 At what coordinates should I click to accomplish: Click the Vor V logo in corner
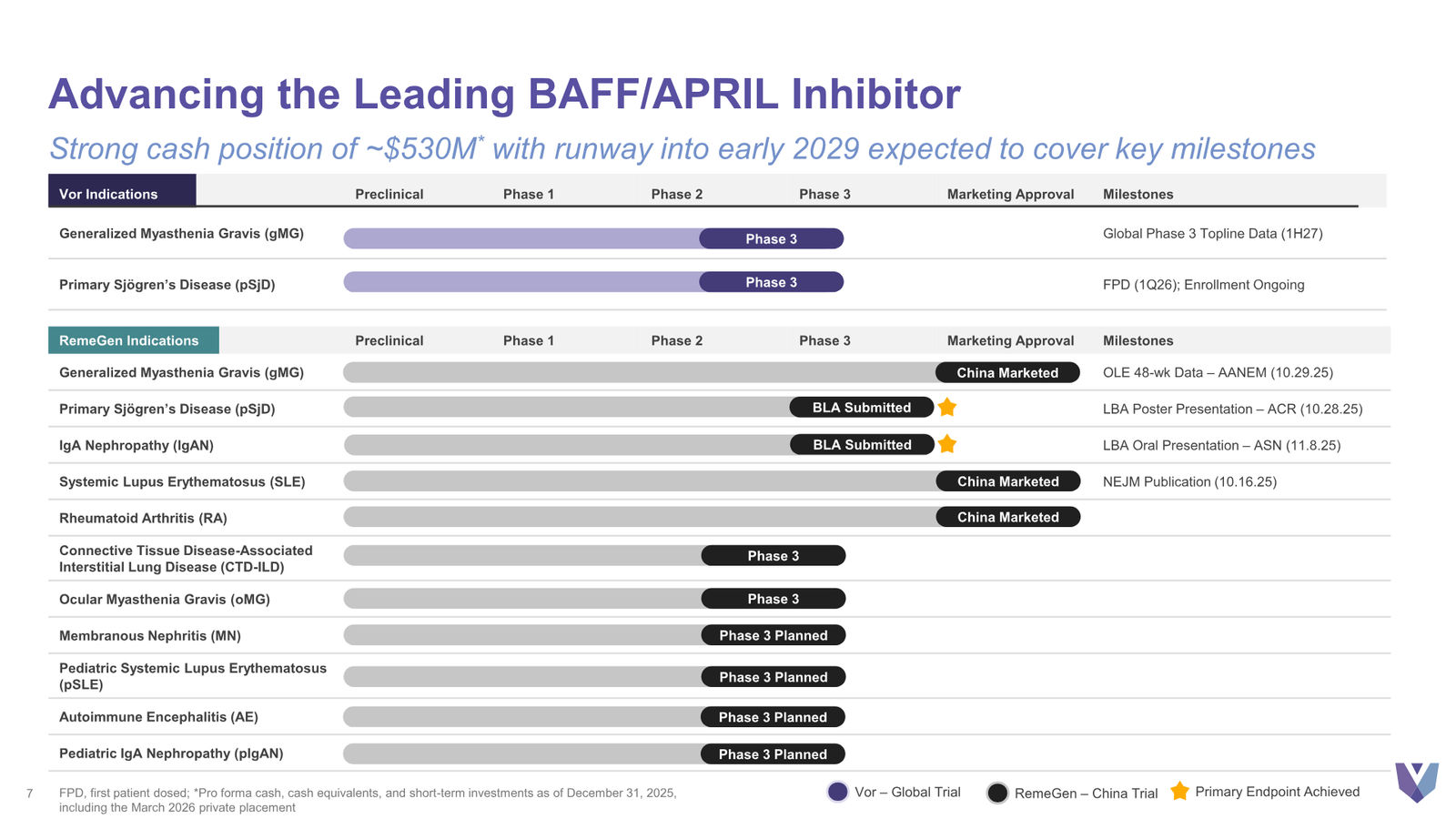pyautogui.click(x=1417, y=782)
